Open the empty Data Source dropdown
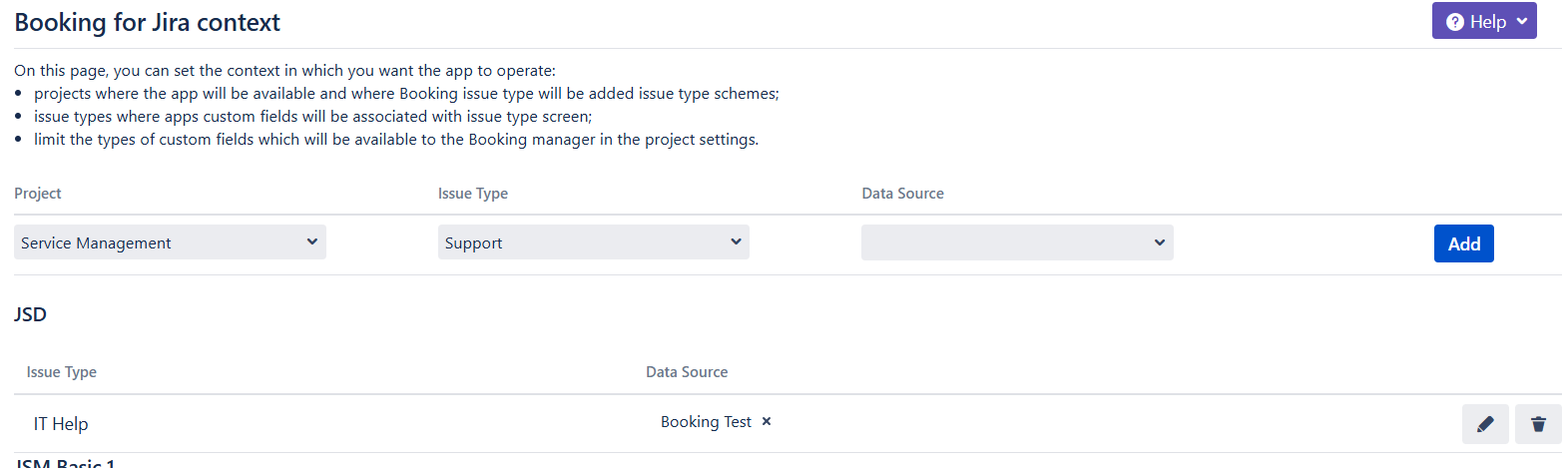Screen dimensions: 1568x468 [x=1016, y=242]
